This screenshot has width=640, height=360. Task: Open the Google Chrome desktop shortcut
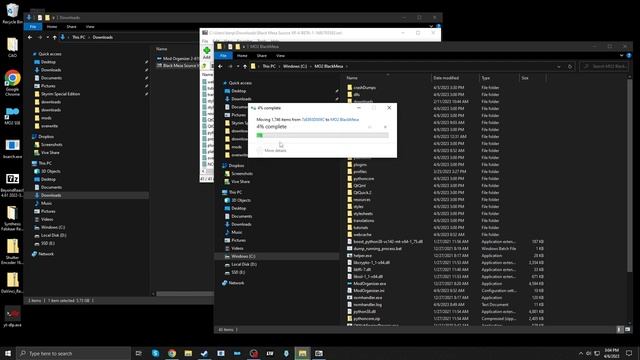click(x=12, y=83)
